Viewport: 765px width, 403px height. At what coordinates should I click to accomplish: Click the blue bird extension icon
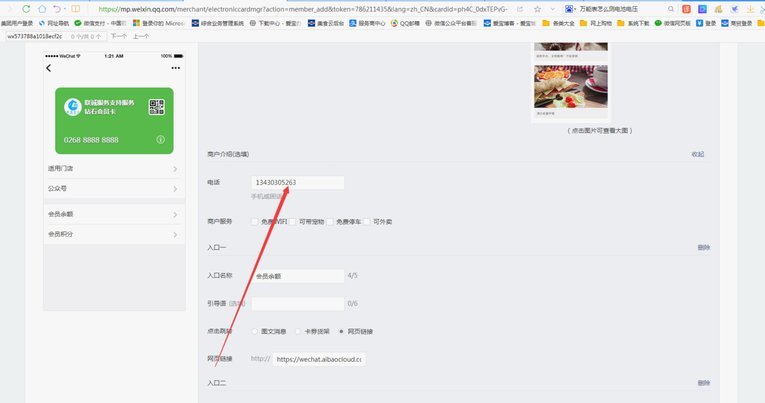coord(734,9)
